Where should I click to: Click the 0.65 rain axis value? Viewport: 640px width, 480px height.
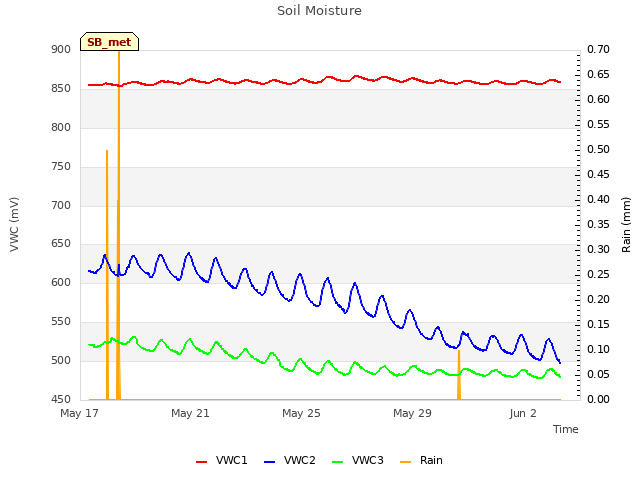click(x=598, y=74)
